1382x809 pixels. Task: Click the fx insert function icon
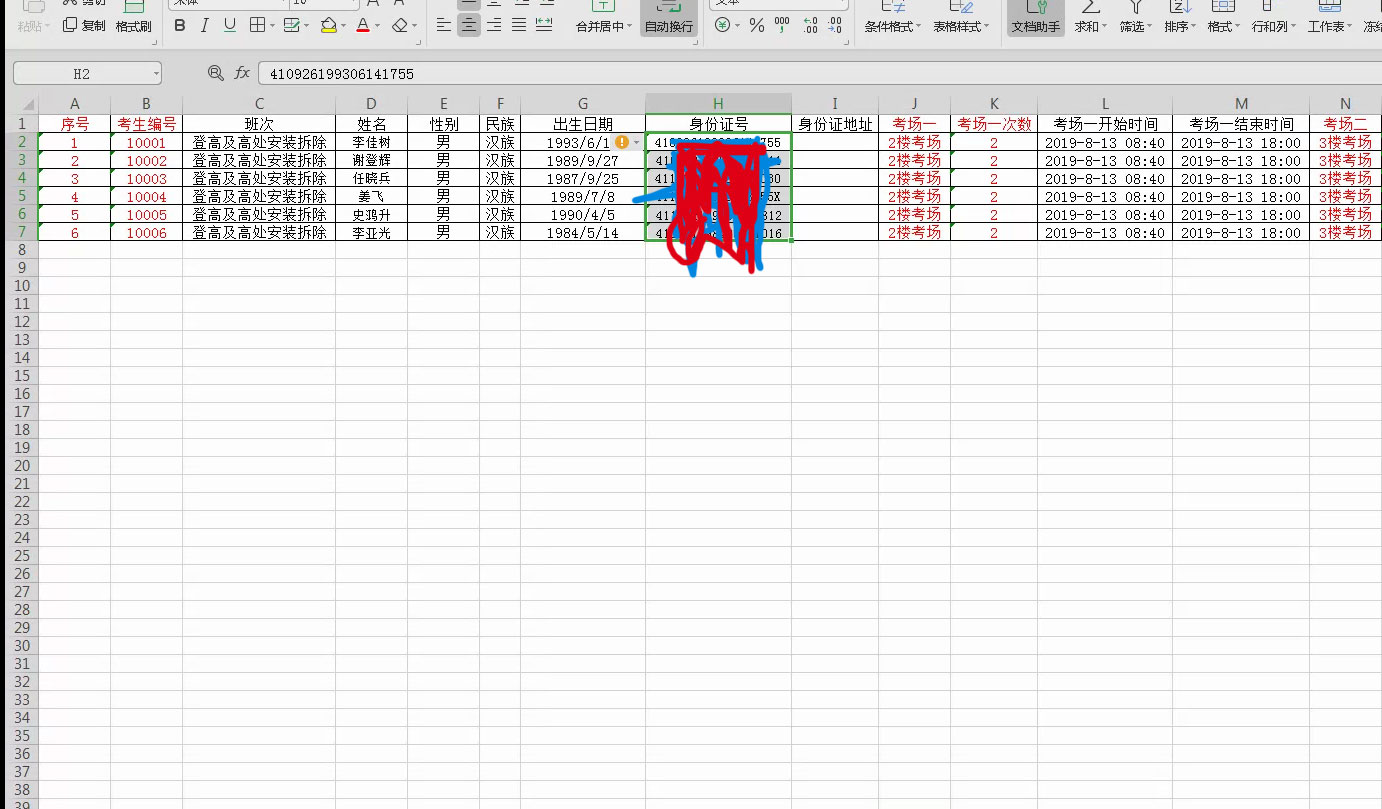pyautogui.click(x=242, y=73)
